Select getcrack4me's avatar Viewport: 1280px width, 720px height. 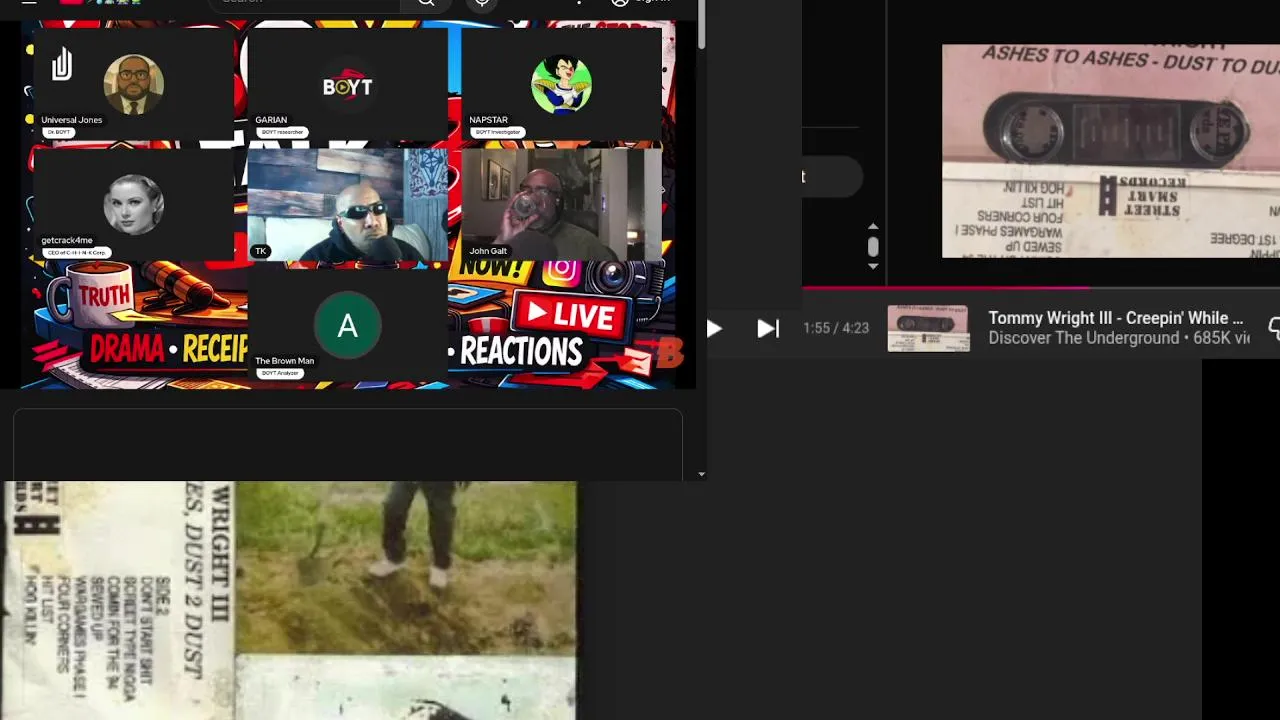133,204
